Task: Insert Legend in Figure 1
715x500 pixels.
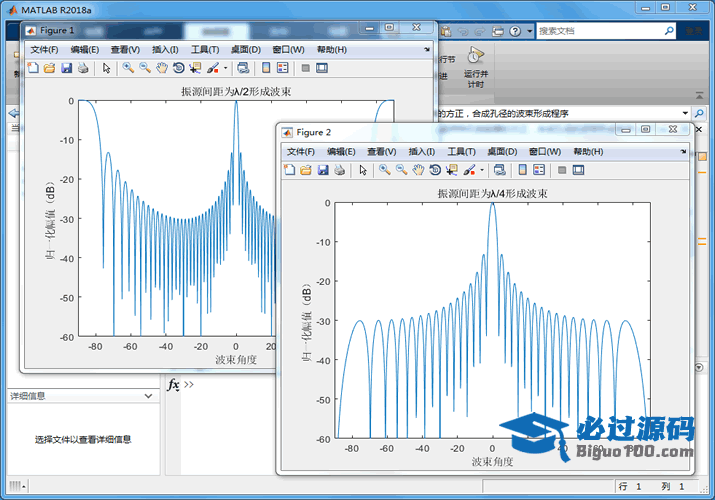Action: pos(283,68)
